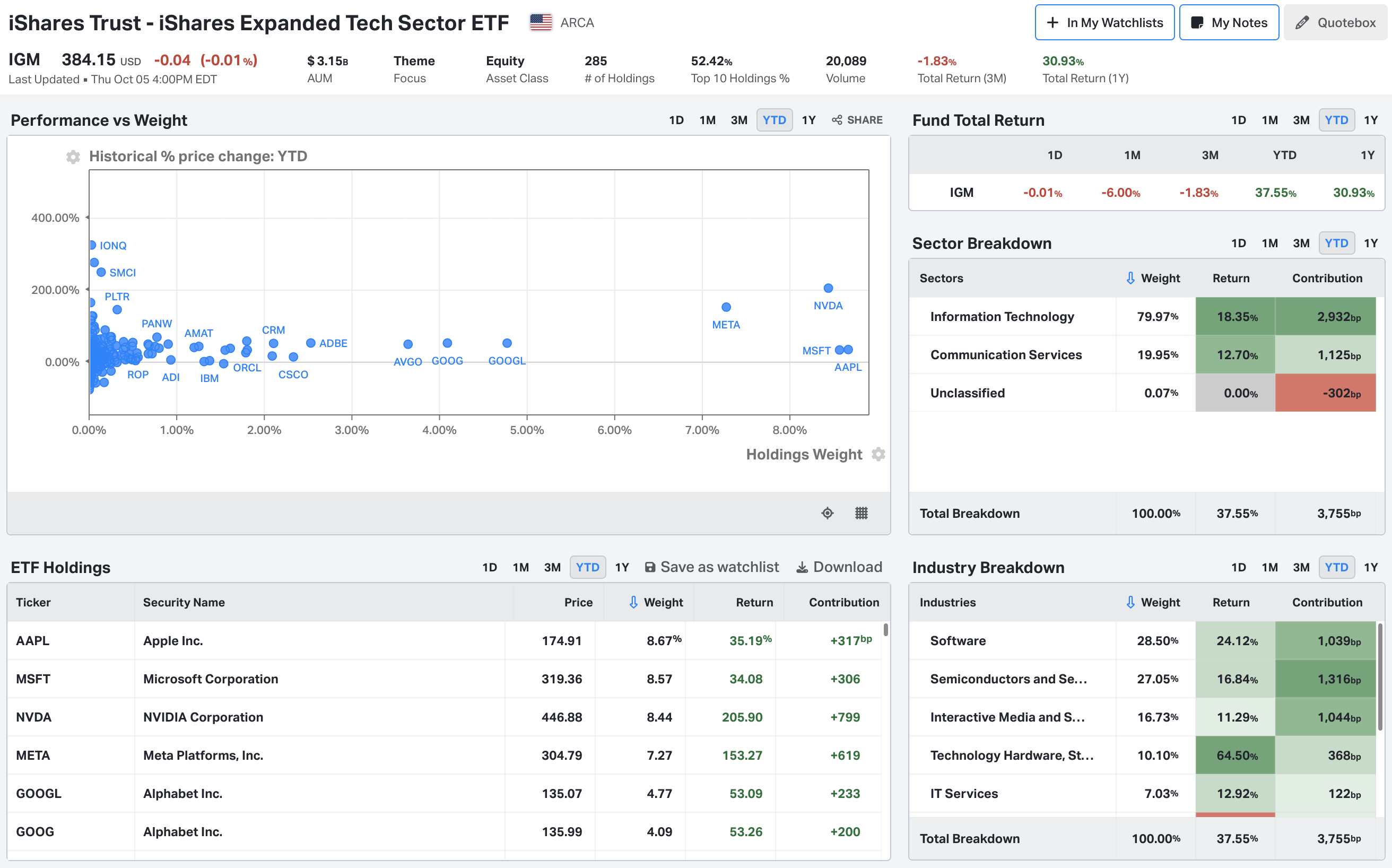Screen dimensions: 1392x868
Task: Click the sort arrow by Weight in Industry Breakdown
Action: (x=1130, y=602)
